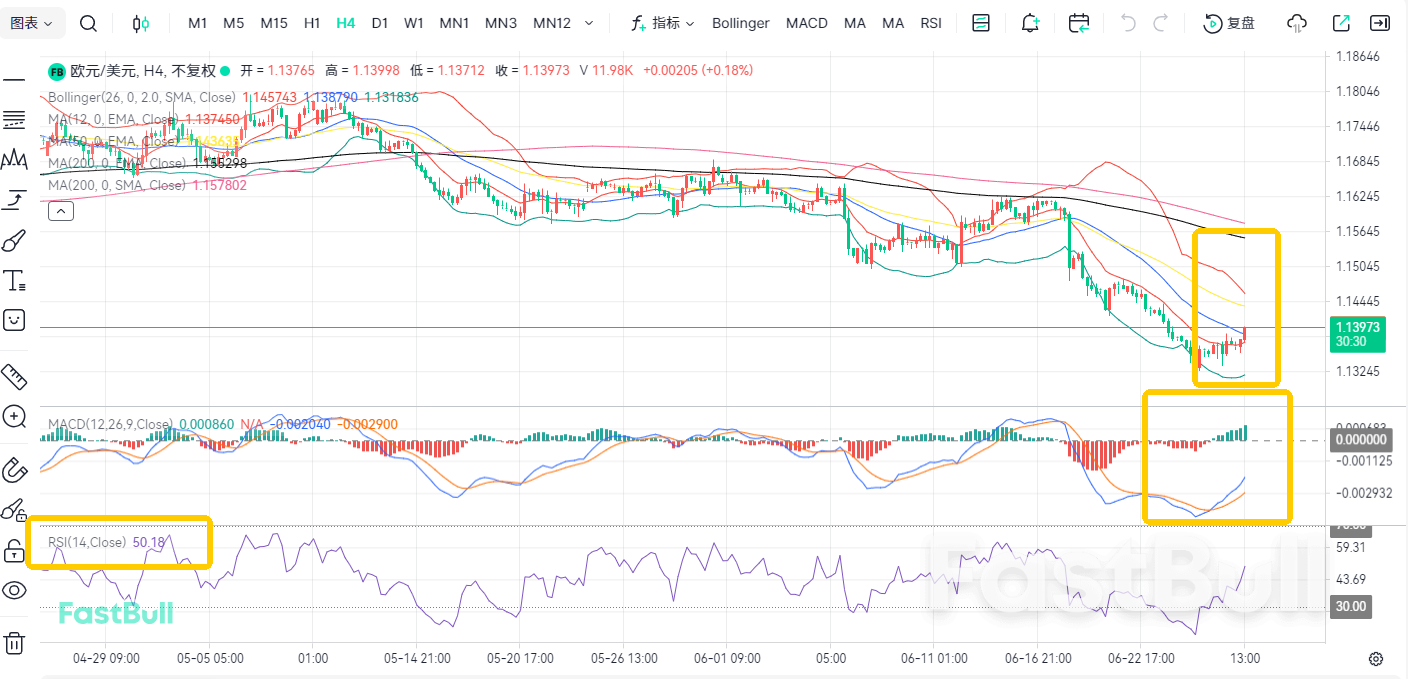This screenshot has width=1408, height=679.
Task: Expand more timeframes chevron
Action: click(x=588, y=23)
